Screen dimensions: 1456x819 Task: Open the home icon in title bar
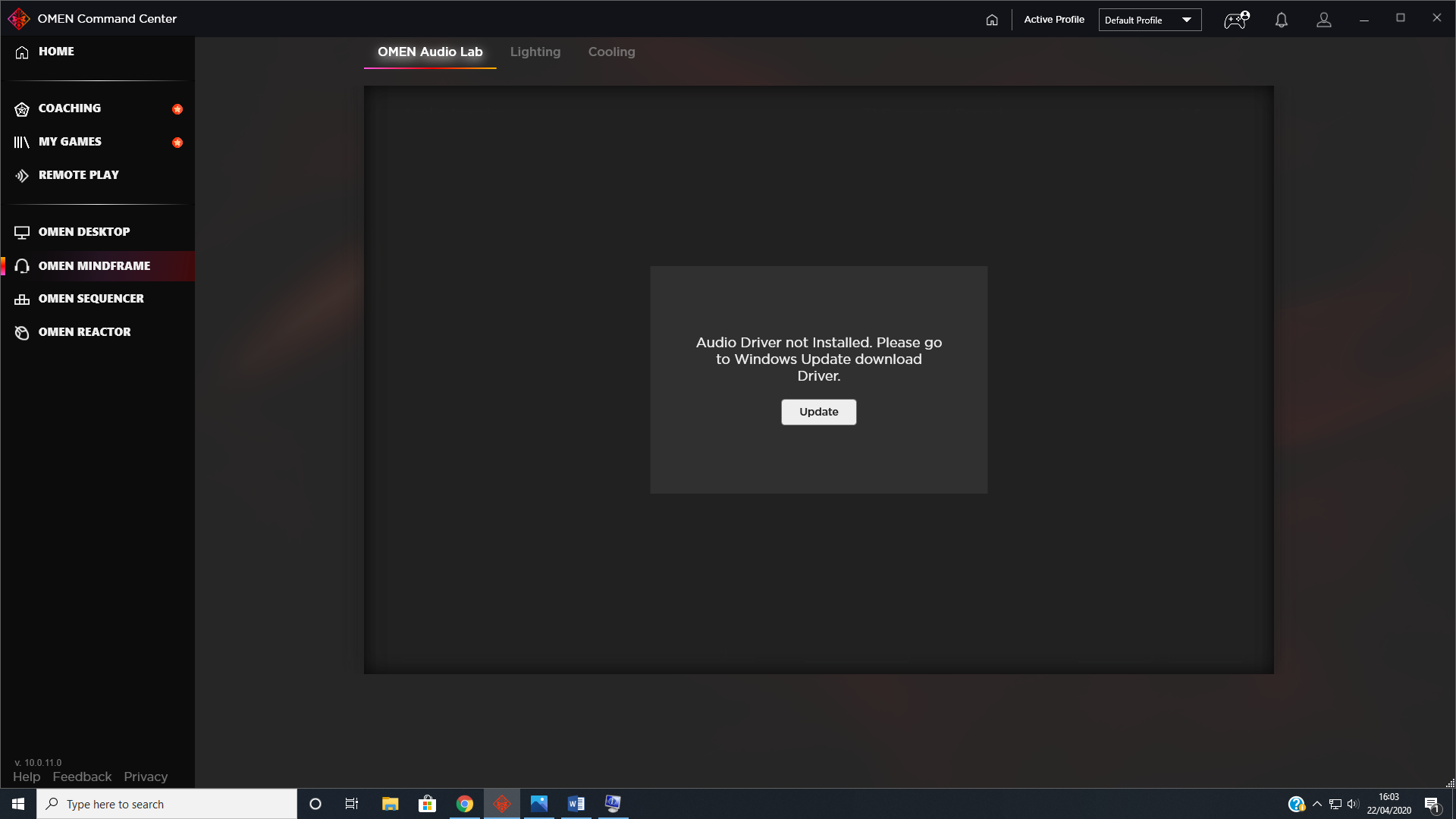pos(992,20)
